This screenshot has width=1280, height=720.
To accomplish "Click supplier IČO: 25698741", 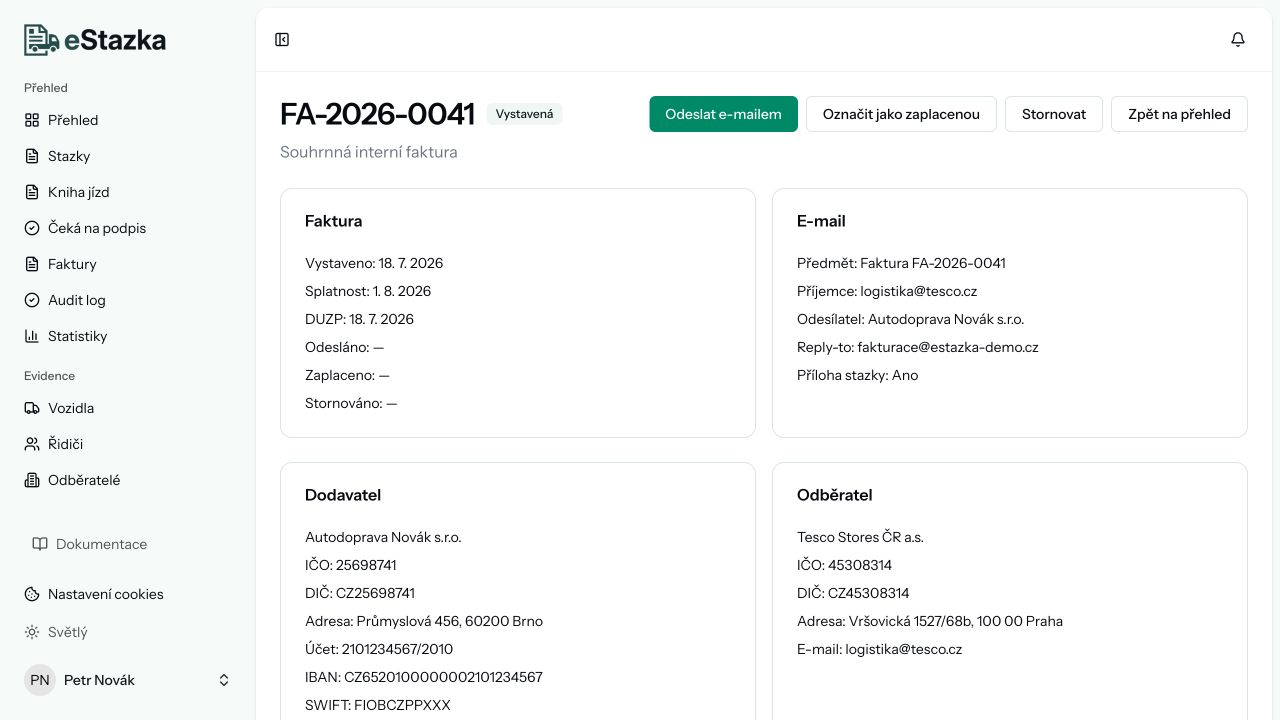I will point(351,565).
